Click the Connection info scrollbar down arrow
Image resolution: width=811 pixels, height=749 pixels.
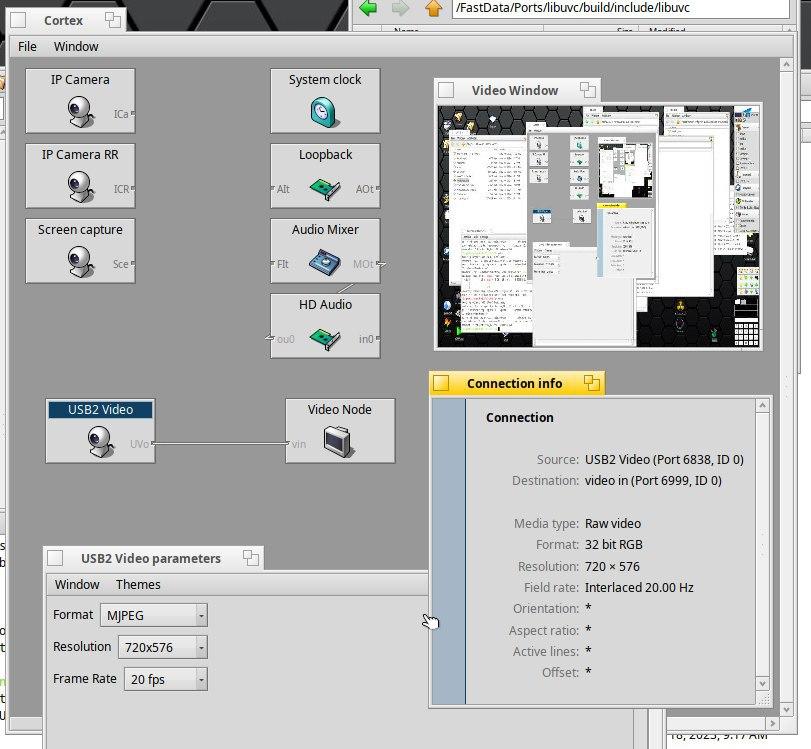coord(764,684)
